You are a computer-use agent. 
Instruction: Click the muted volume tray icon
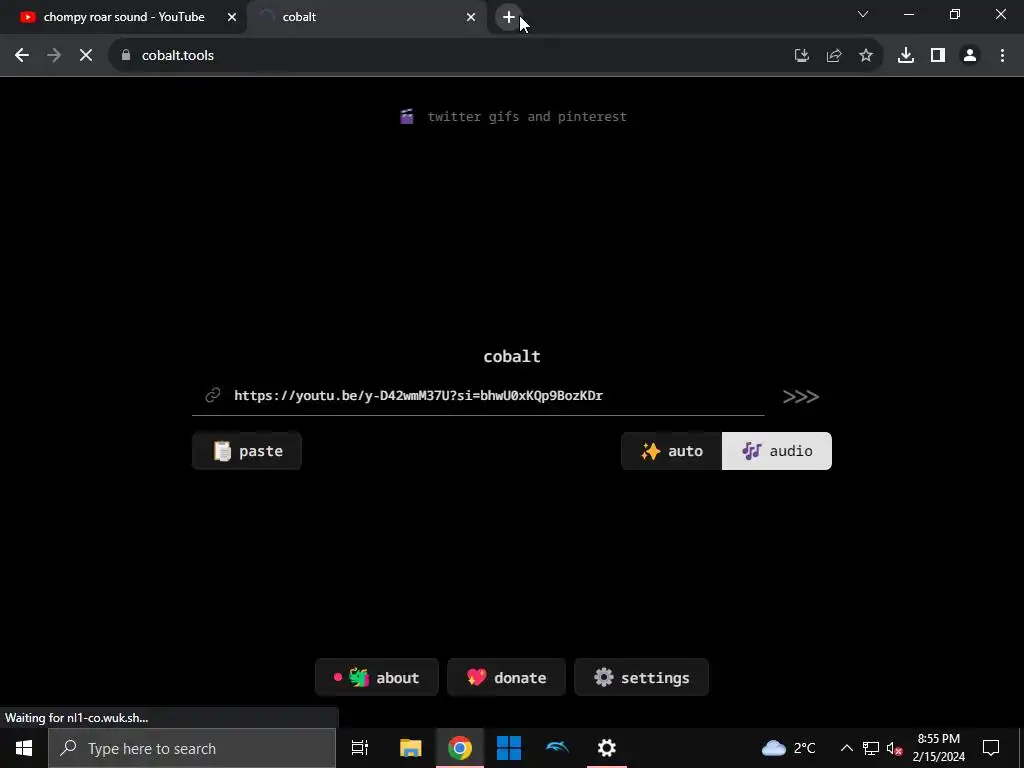(x=895, y=748)
